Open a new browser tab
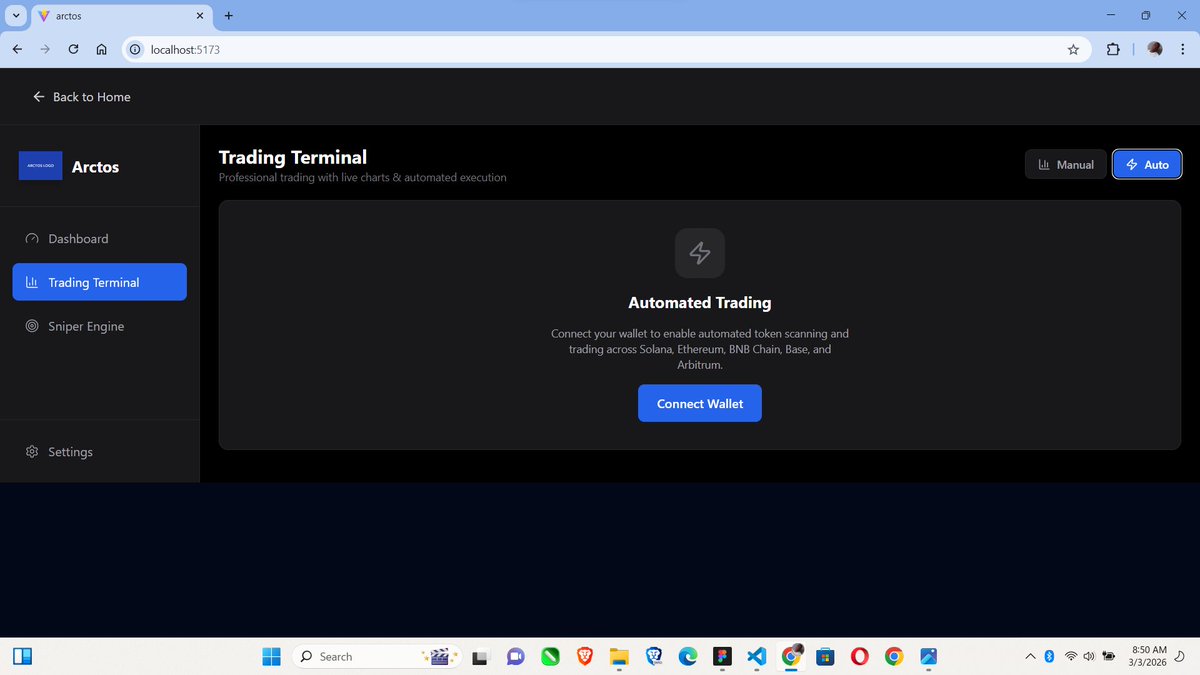The height and width of the screenshot is (675, 1200). [x=229, y=16]
